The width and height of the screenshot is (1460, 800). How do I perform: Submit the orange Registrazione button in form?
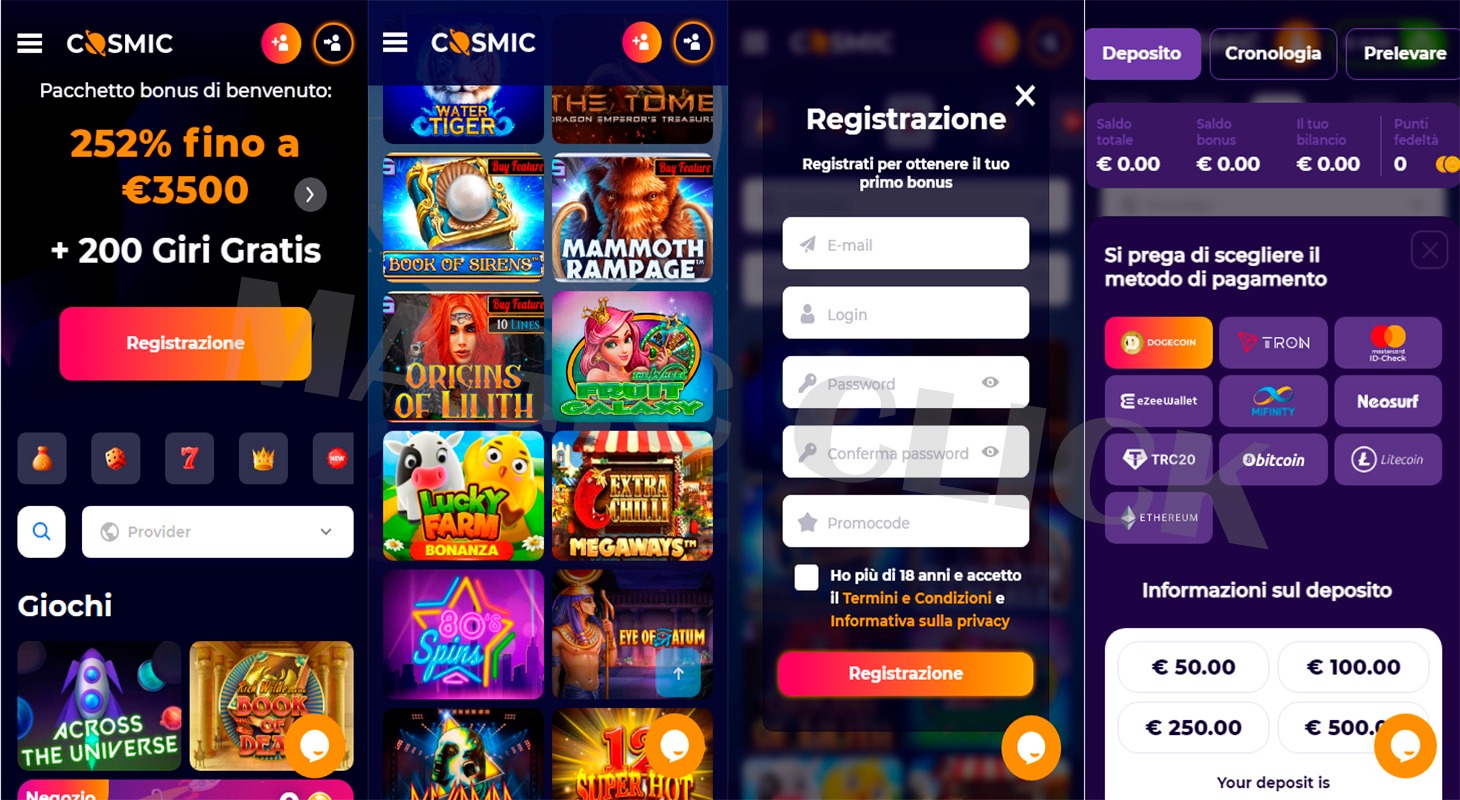click(x=905, y=674)
